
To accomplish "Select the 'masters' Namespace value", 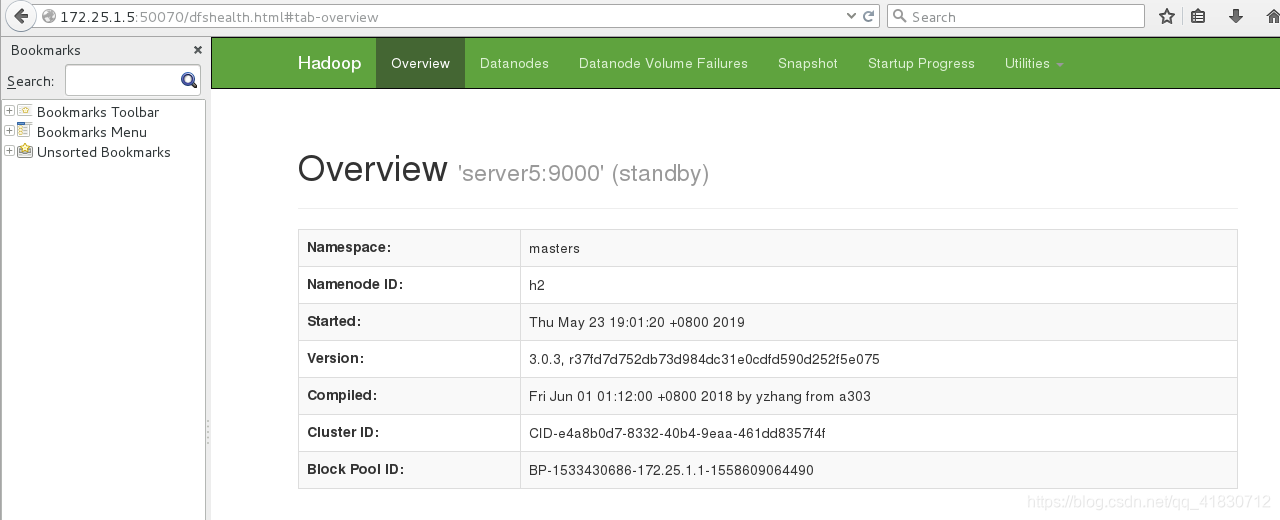I will coord(554,248).
